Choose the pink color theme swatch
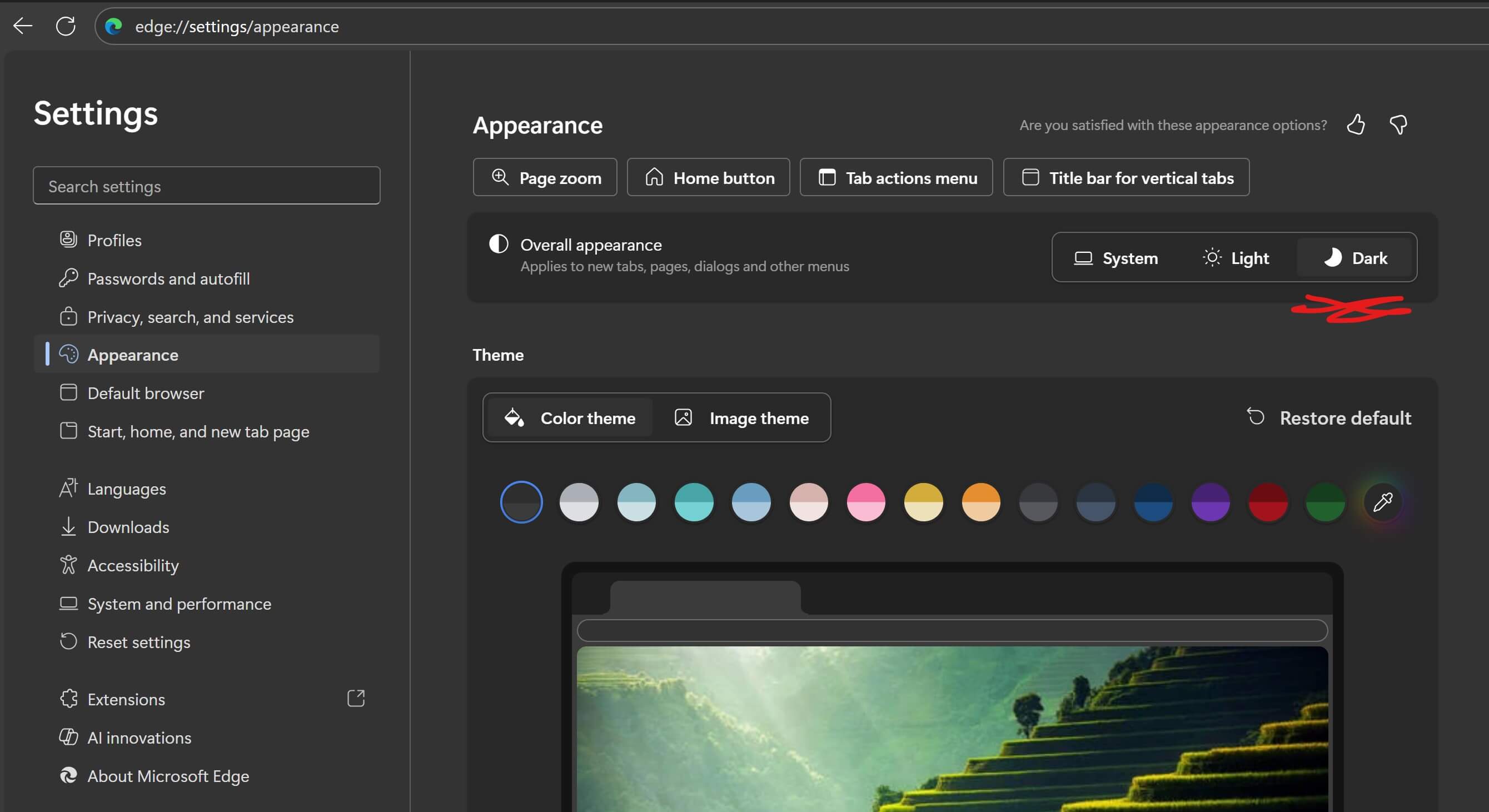 point(865,502)
